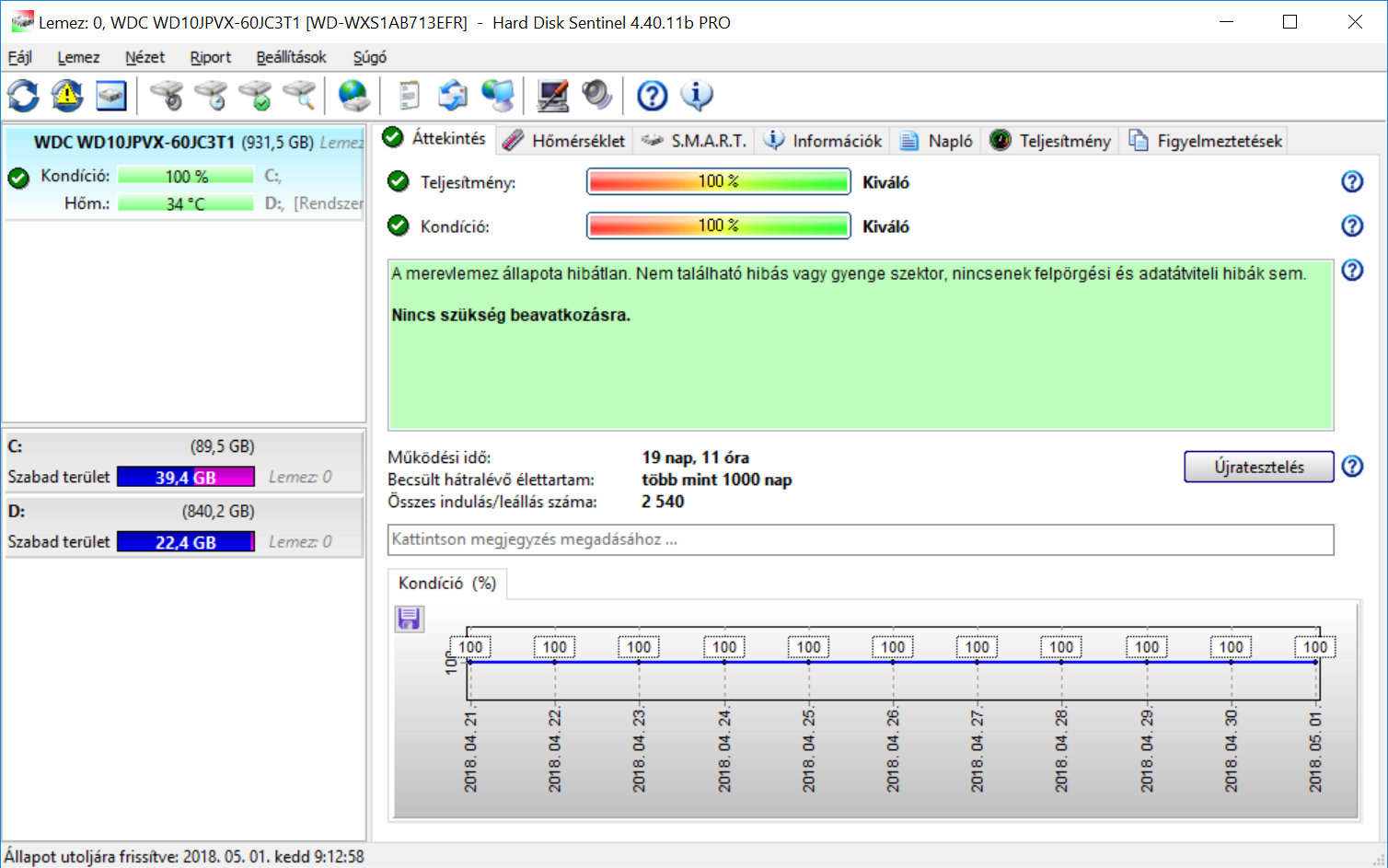
Task: Click help icon beside Kondíció bar
Action: click(x=1352, y=226)
